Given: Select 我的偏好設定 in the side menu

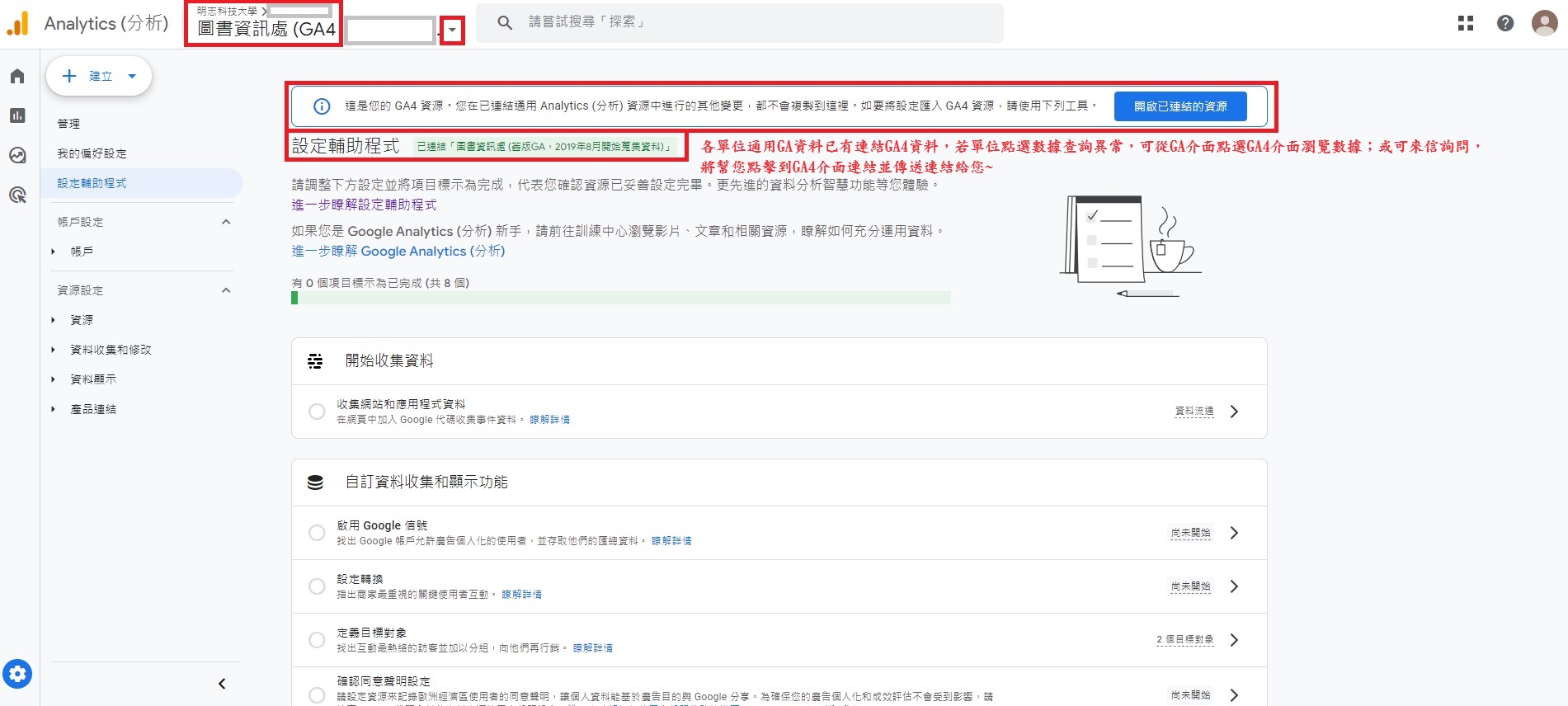Looking at the screenshot, I should coord(92,153).
